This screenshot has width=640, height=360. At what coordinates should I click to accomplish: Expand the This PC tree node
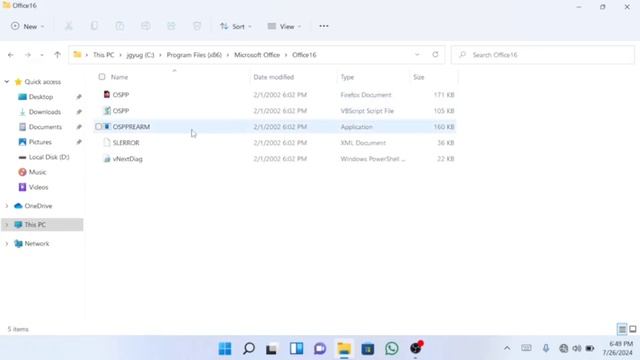click(7, 224)
